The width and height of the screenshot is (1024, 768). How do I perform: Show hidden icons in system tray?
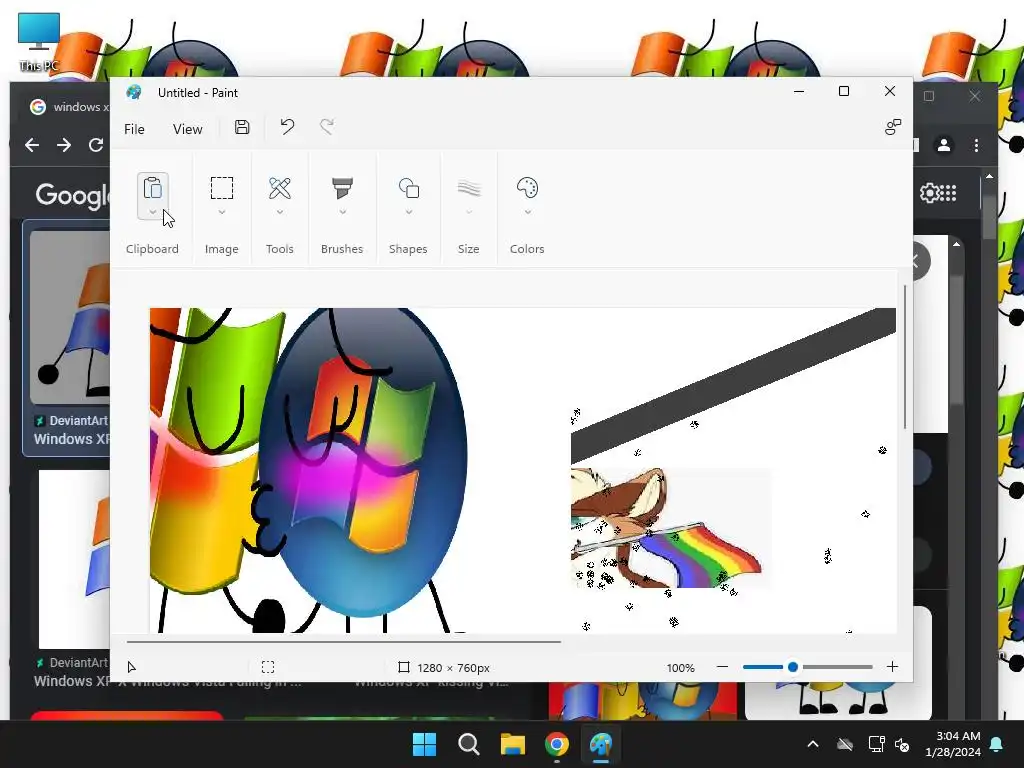(813, 744)
